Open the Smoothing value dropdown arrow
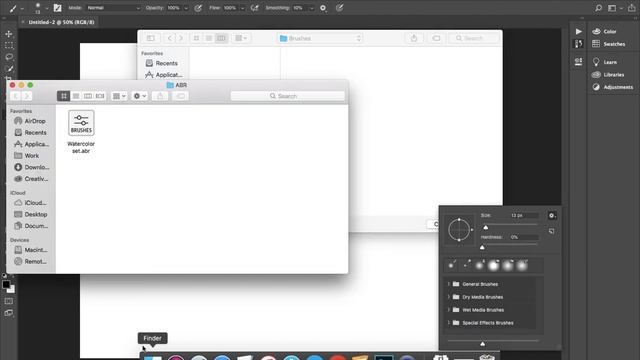This screenshot has height=360, width=640. pos(312,8)
